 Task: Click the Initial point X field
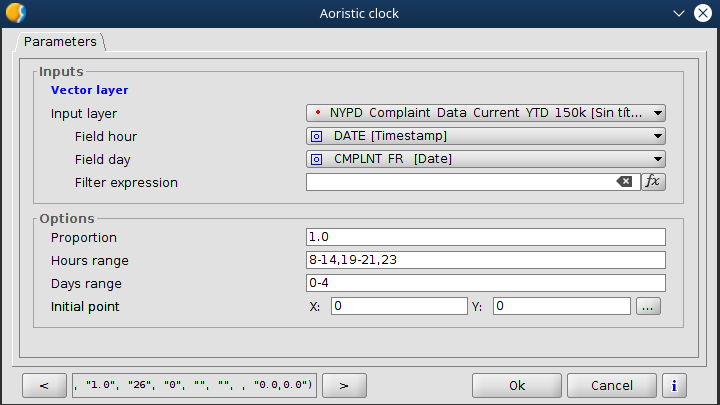tap(398, 306)
